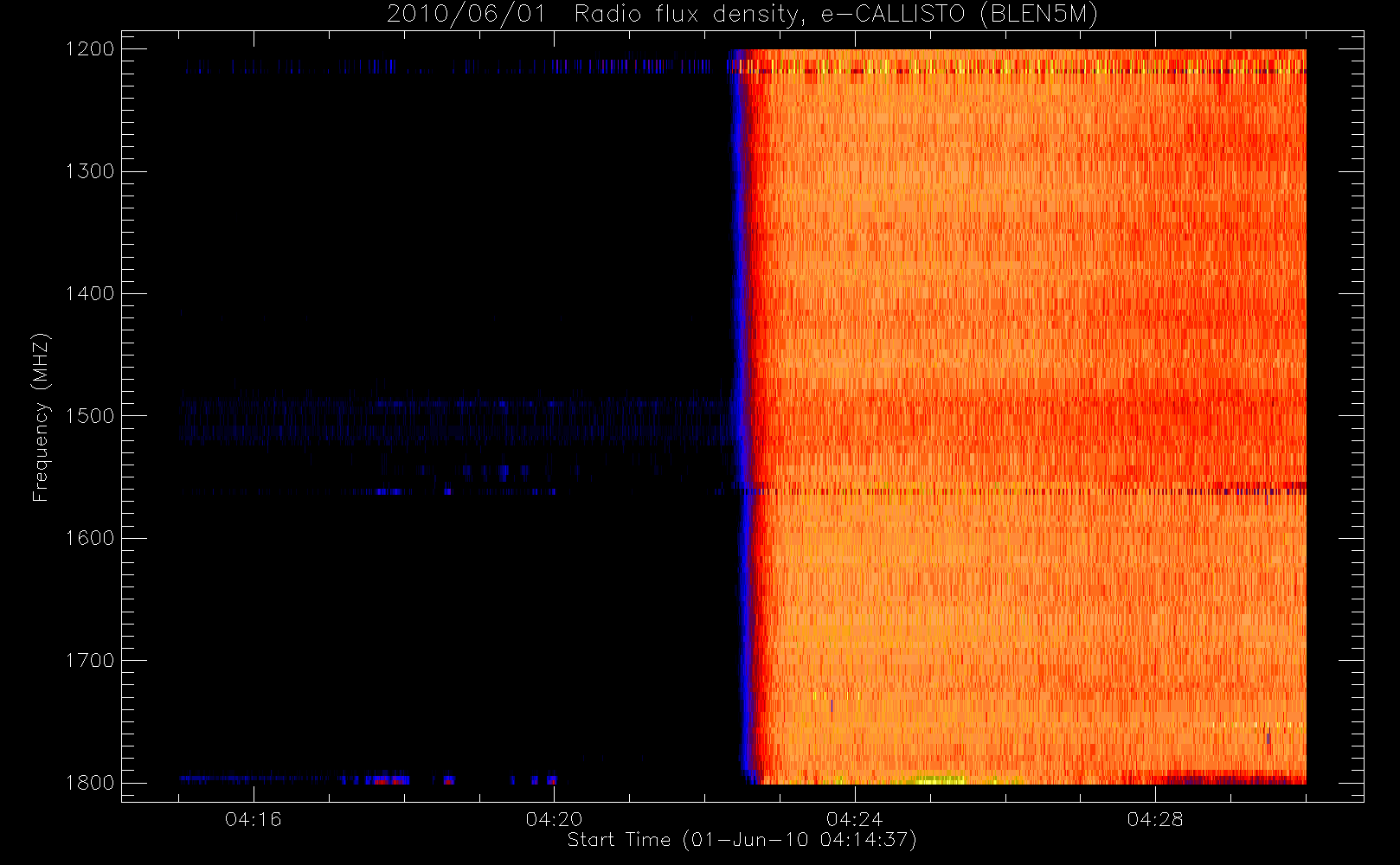Click the 04:16 time tick label

click(x=254, y=819)
